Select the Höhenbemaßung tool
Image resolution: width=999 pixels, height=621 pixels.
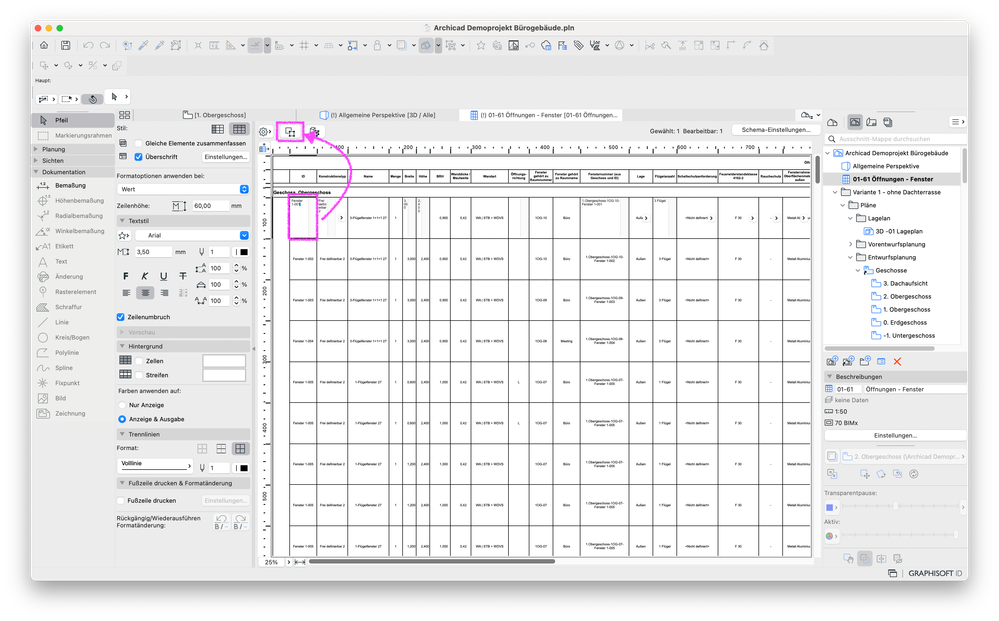click(x=73, y=201)
